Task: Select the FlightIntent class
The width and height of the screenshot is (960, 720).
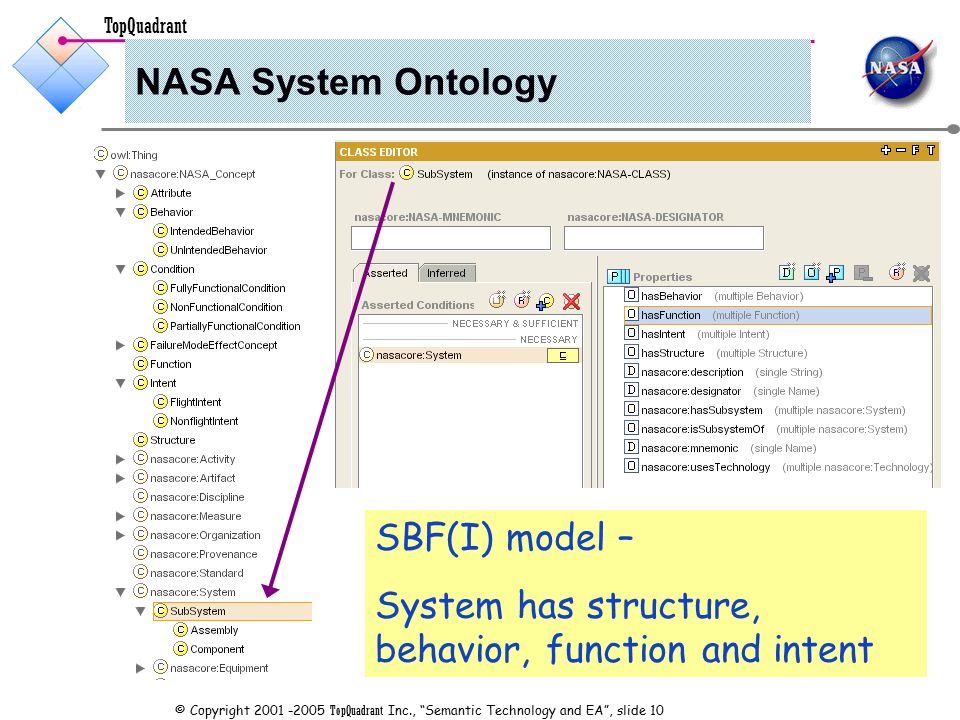Action: 196,402
